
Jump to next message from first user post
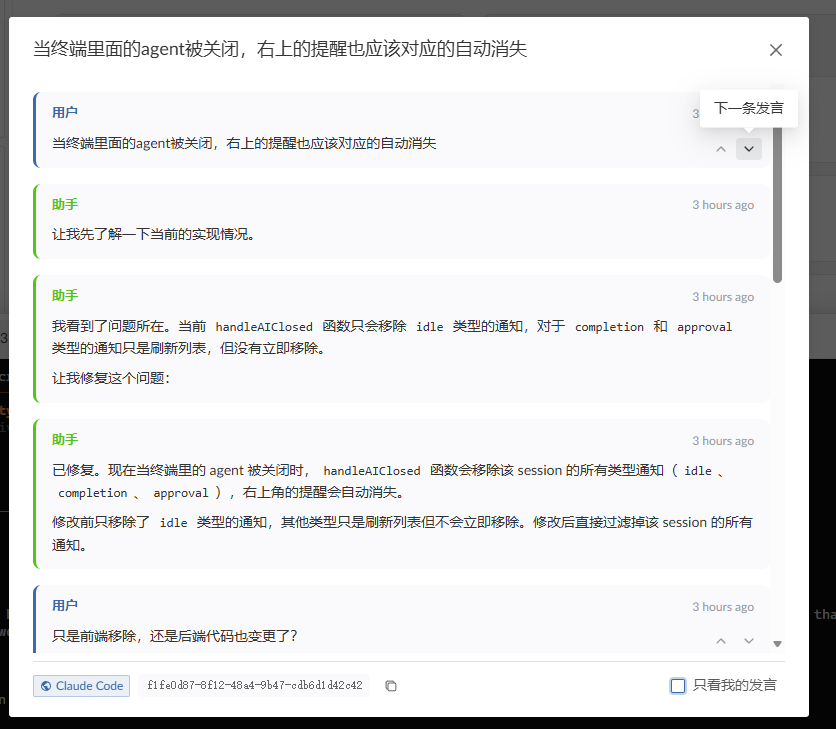[x=749, y=149]
